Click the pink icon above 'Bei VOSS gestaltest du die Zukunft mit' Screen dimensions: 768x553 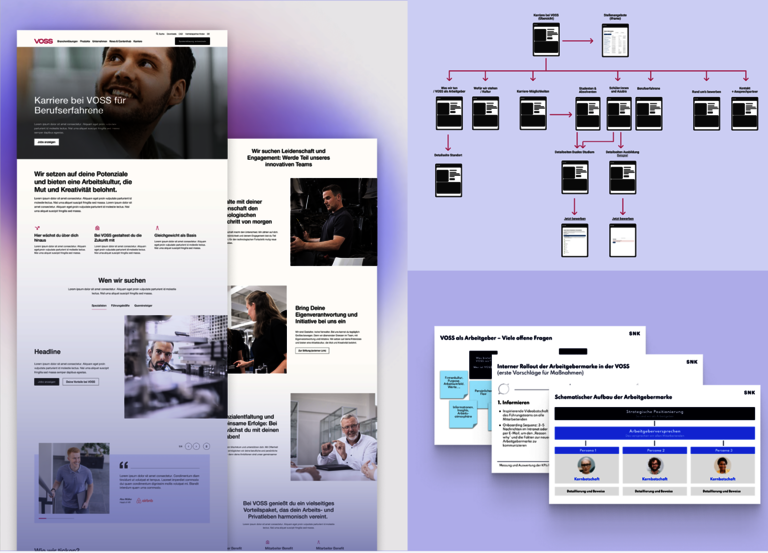pyautogui.click(x=97, y=228)
